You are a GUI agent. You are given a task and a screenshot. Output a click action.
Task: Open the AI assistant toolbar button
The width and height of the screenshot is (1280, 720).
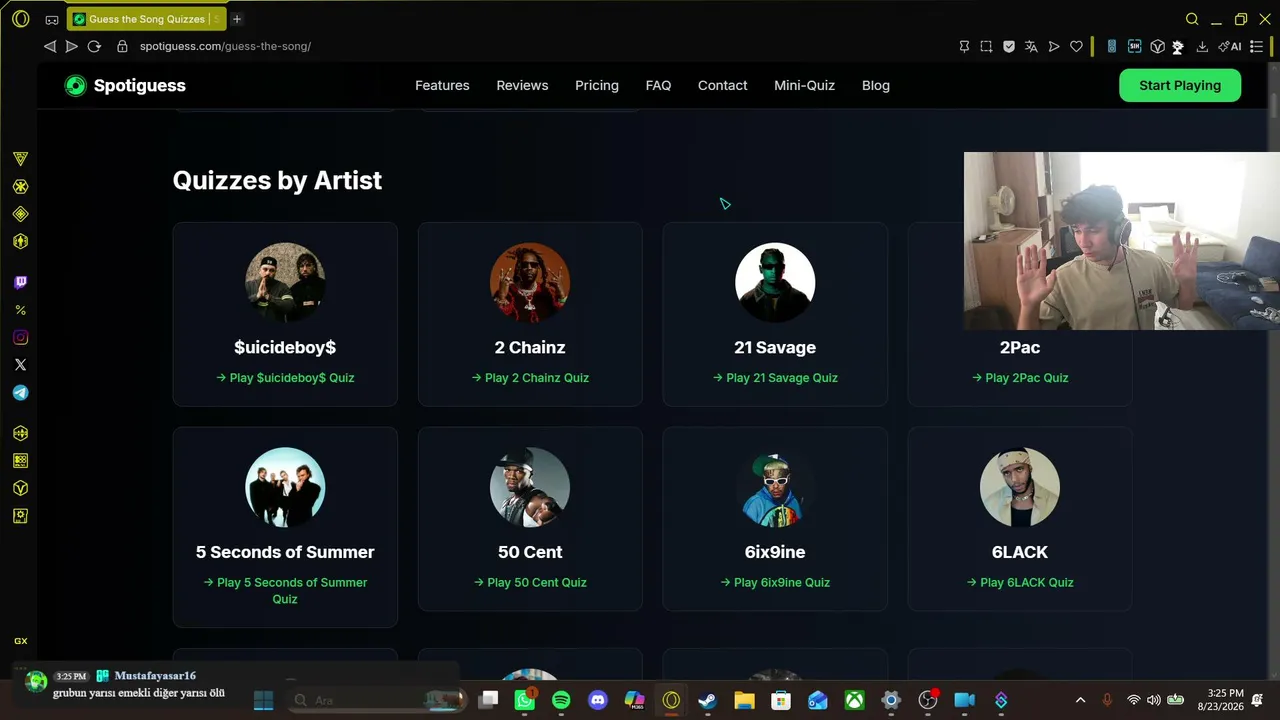click(x=1230, y=46)
